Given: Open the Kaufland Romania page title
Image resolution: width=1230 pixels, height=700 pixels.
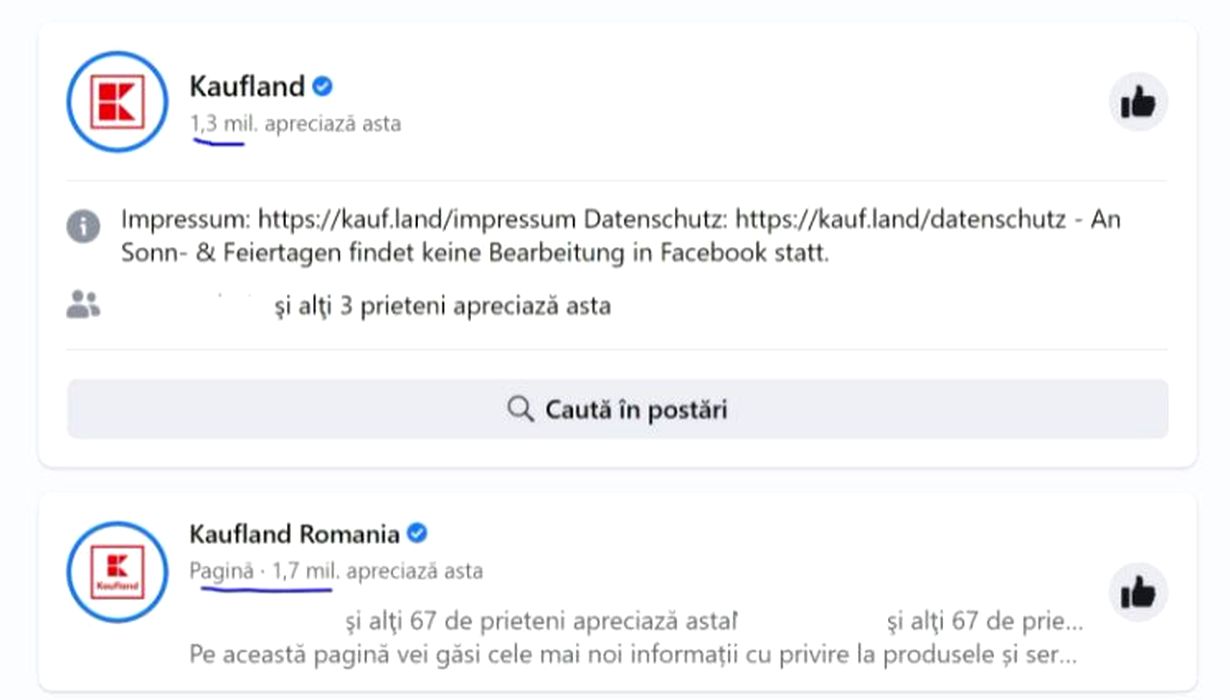Looking at the screenshot, I should (294, 534).
